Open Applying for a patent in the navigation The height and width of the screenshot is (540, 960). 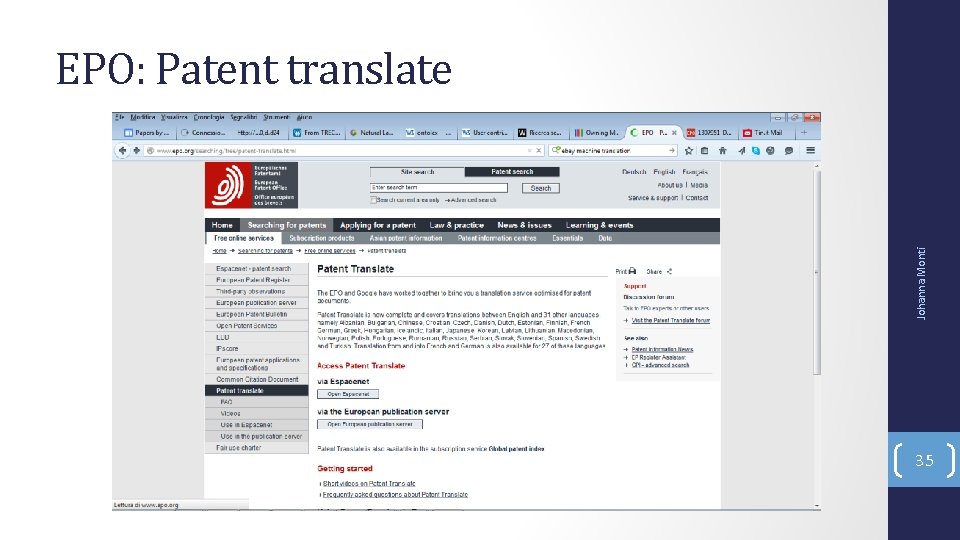[378, 225]
